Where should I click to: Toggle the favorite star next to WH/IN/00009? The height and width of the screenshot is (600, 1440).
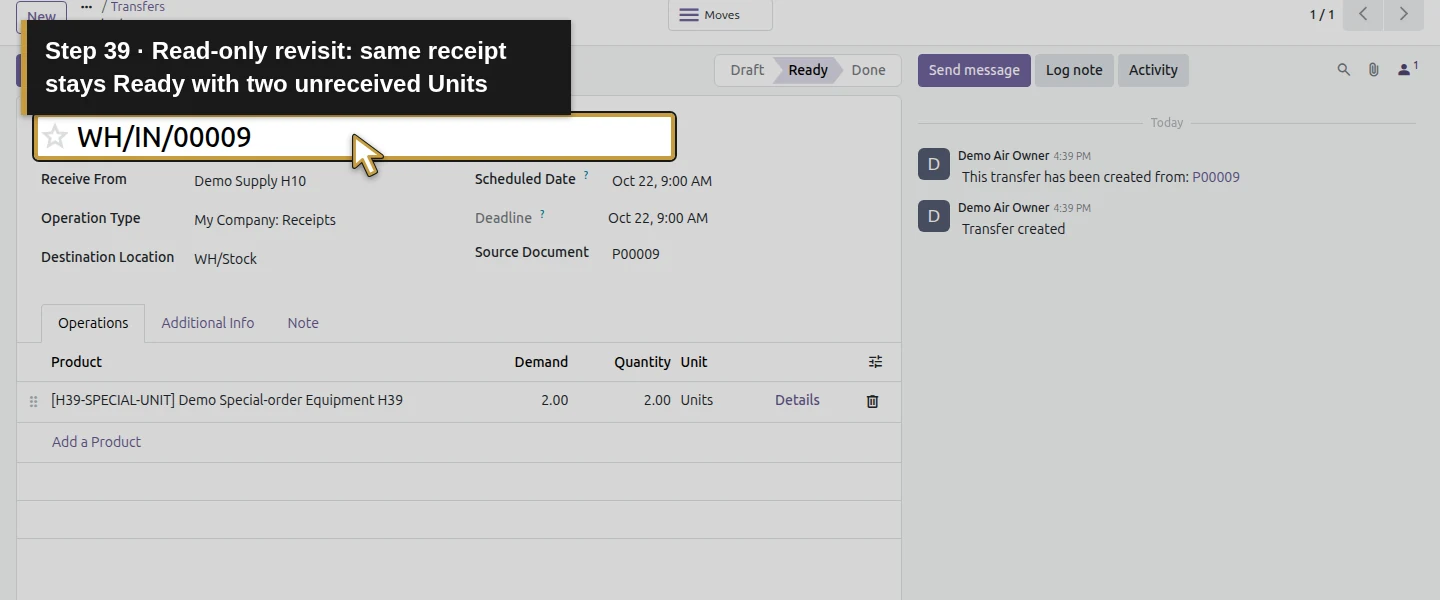pos(55,137)
